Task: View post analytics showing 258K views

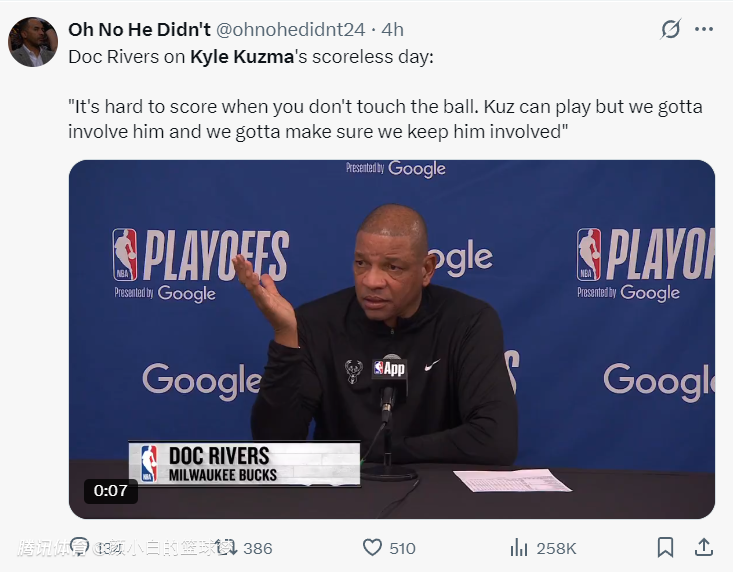Action: [519, 547]
